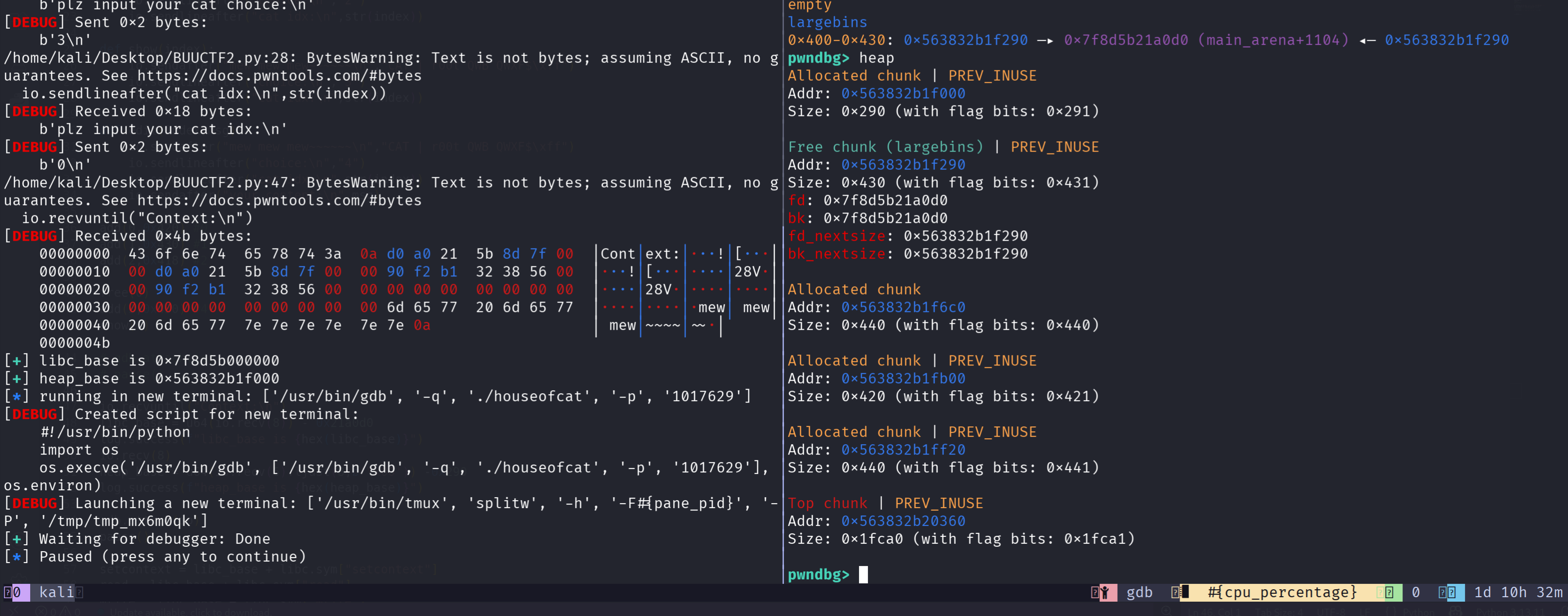The height and width of the screenshot is (616, 1568).
Task: Click the person icon in tmux status bar
Action: tap(1104, 592)
